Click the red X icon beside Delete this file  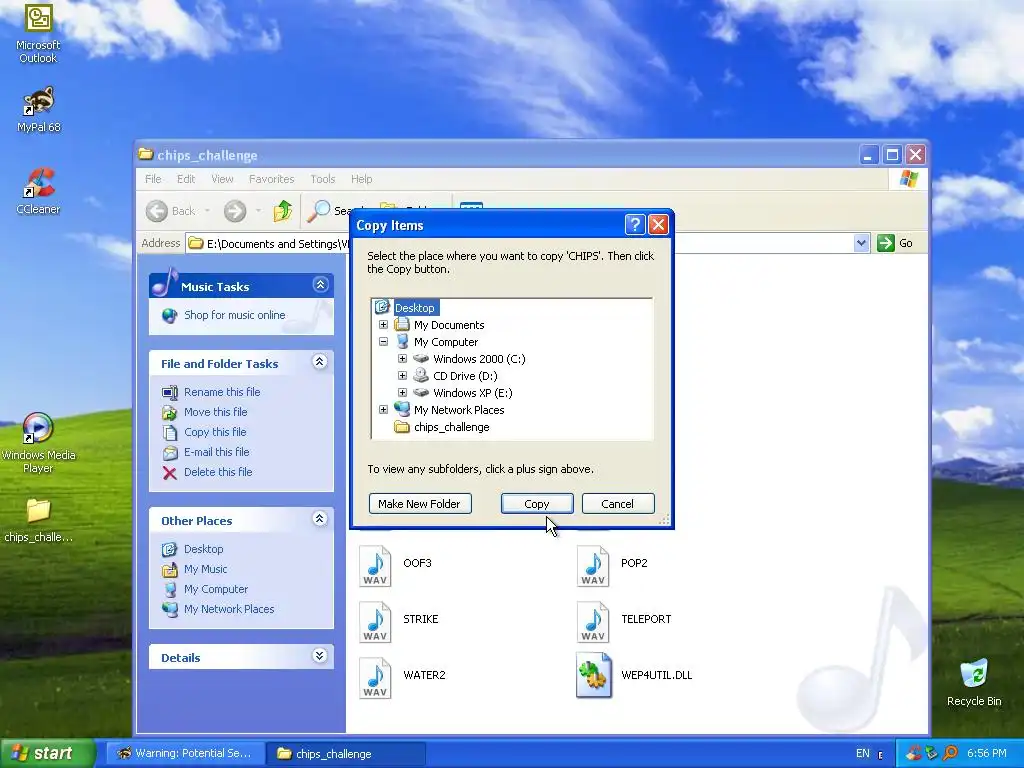coord(170,473)
